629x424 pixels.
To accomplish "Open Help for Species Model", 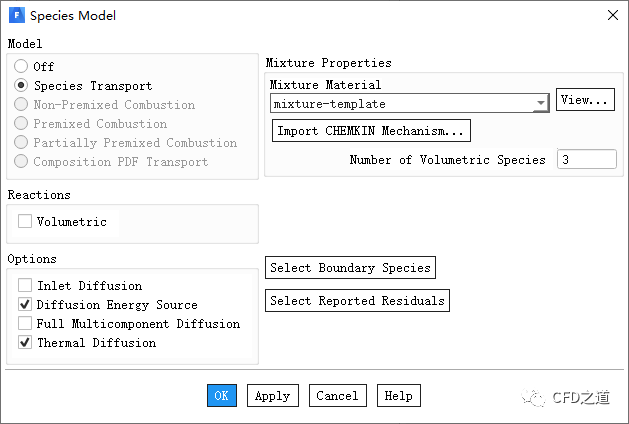I will (x=398, y=396).
